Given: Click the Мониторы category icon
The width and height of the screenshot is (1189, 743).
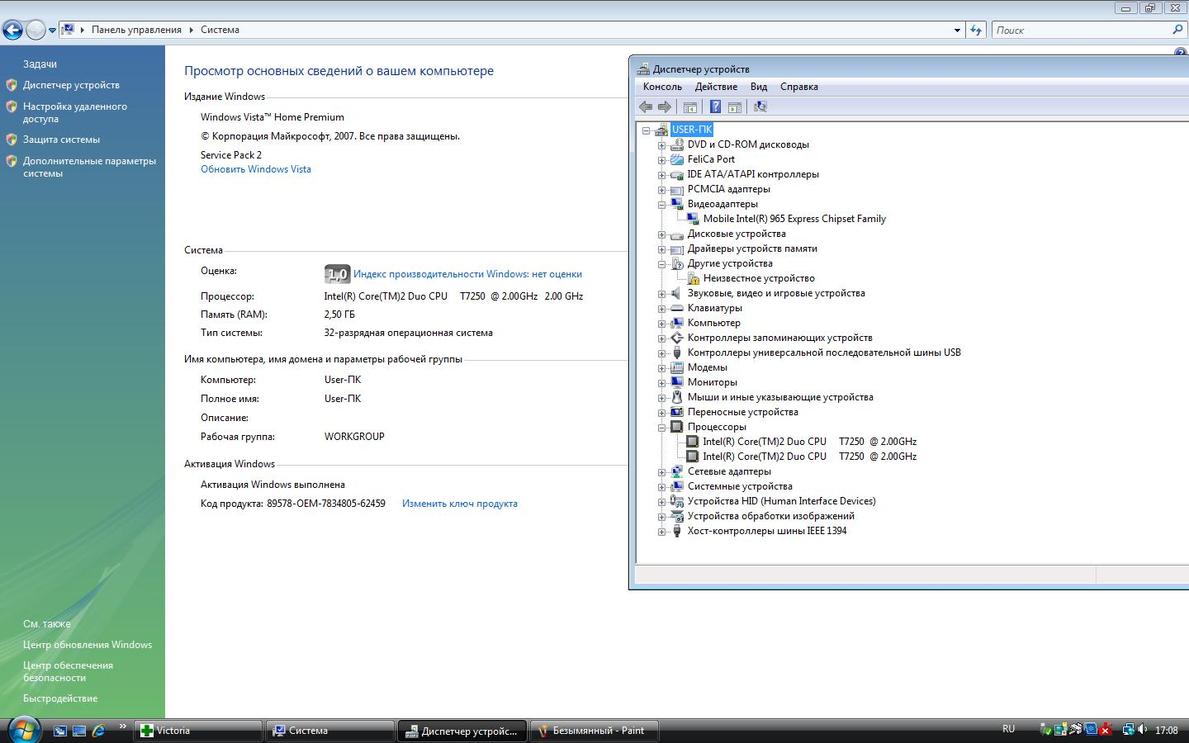Looking at the screenshot, I should click(677, 382).
